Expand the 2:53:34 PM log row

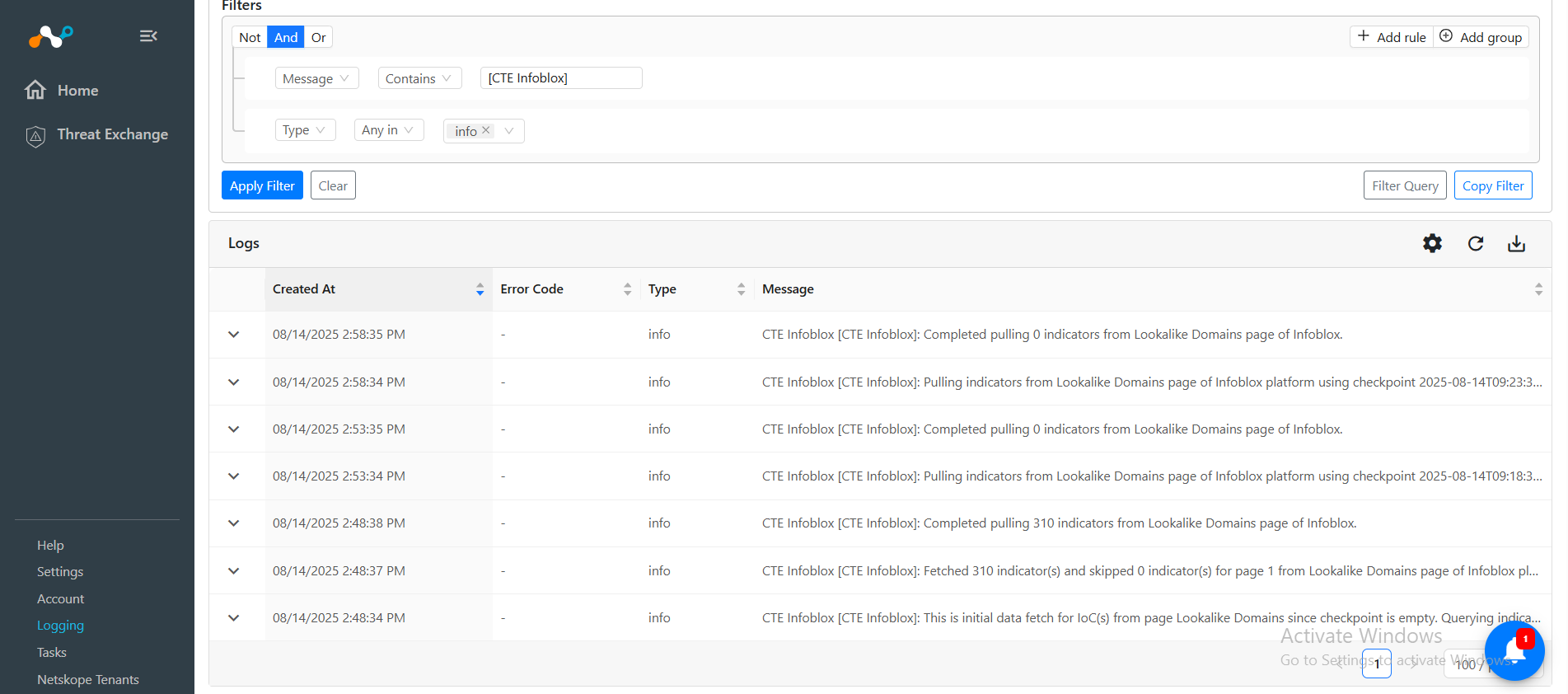click(234, 476)
